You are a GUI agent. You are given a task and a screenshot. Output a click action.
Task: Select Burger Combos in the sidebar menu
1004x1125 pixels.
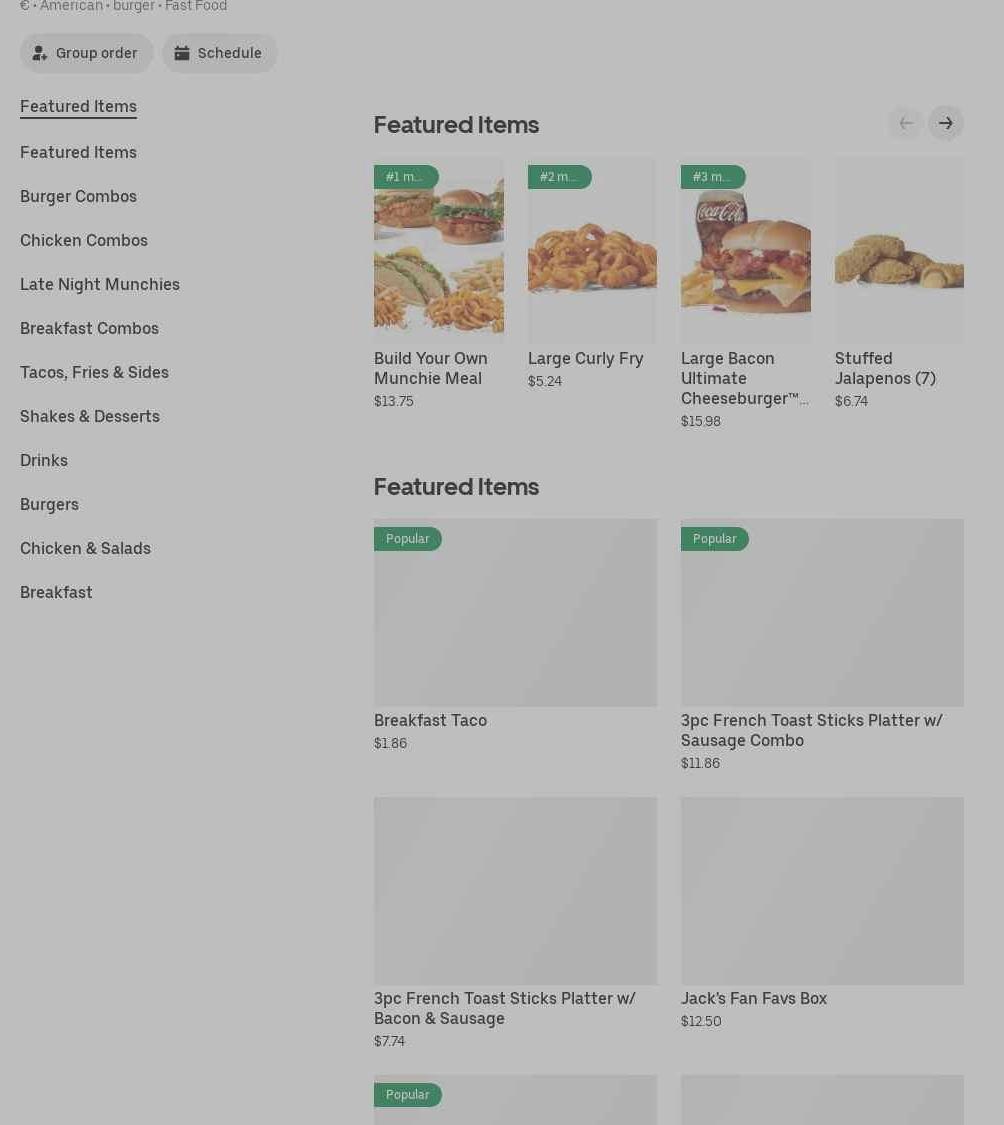78,196
